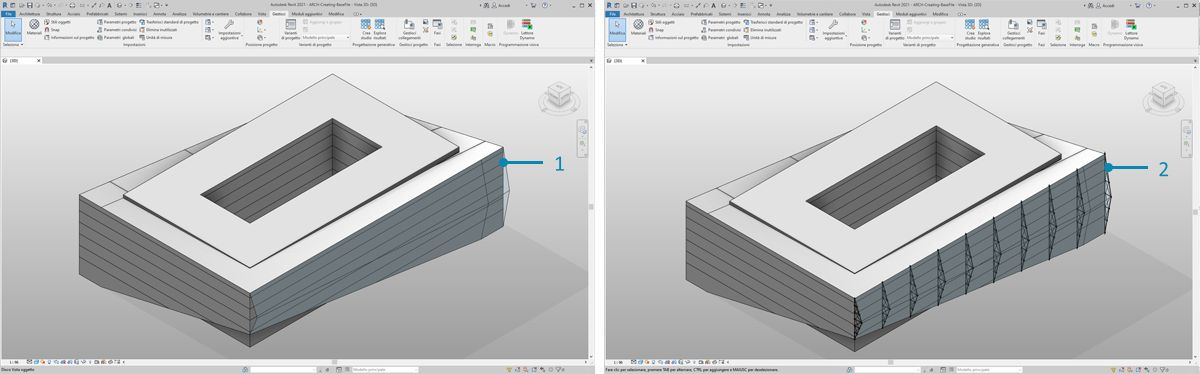This screenshot has width=1200, height=374.
Task: Click navigation bar zoom control in right window
Action: [x=1187, y=144]
